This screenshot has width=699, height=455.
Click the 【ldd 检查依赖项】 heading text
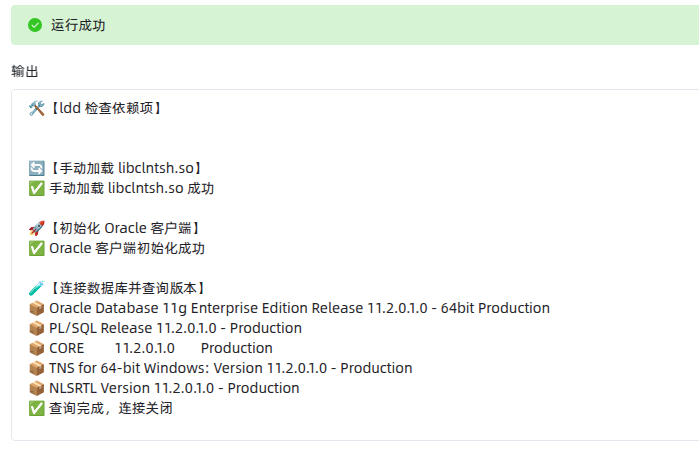tap(105, 108)
